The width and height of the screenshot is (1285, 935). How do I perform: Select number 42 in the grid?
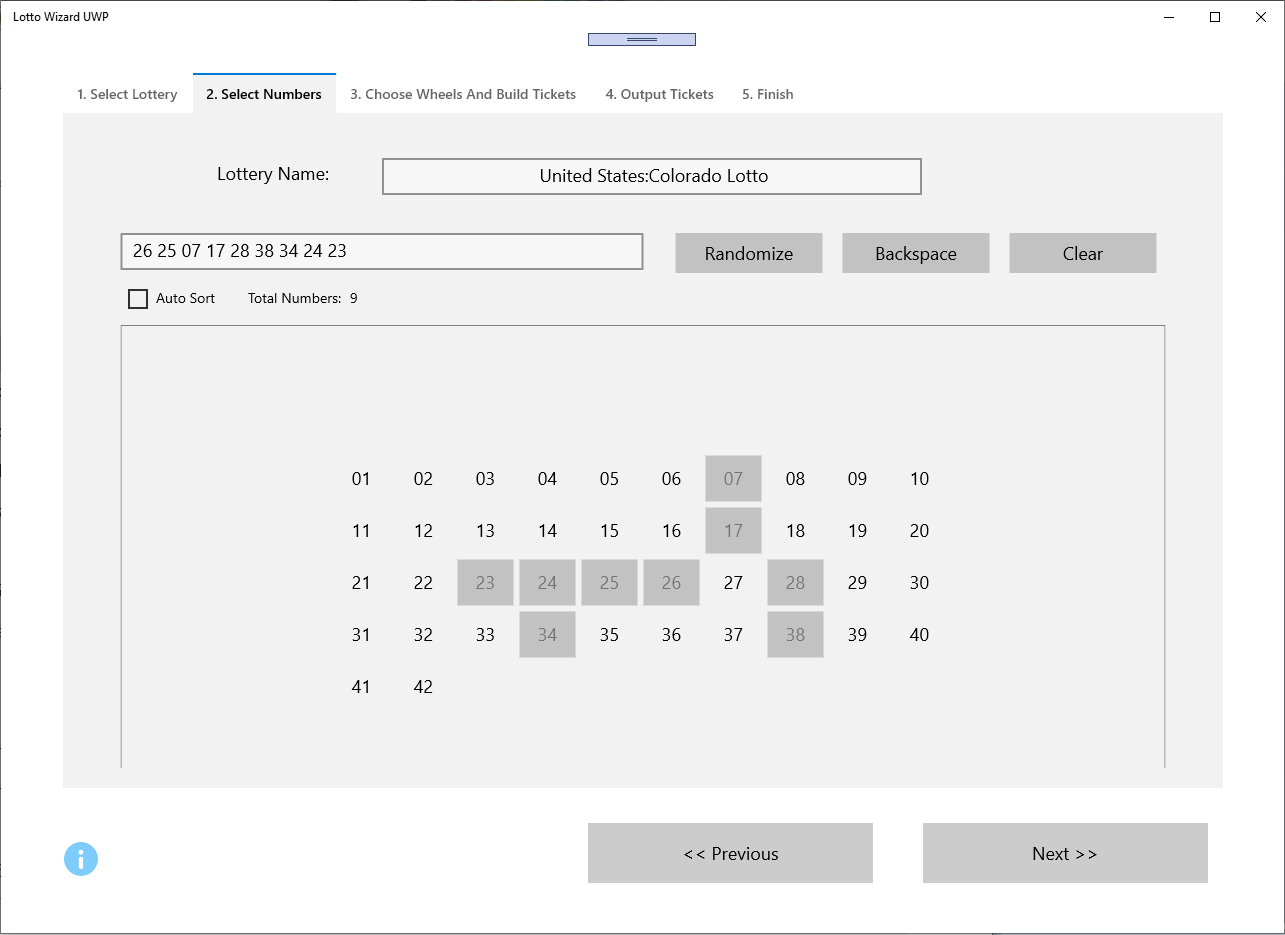coord(423,687)
